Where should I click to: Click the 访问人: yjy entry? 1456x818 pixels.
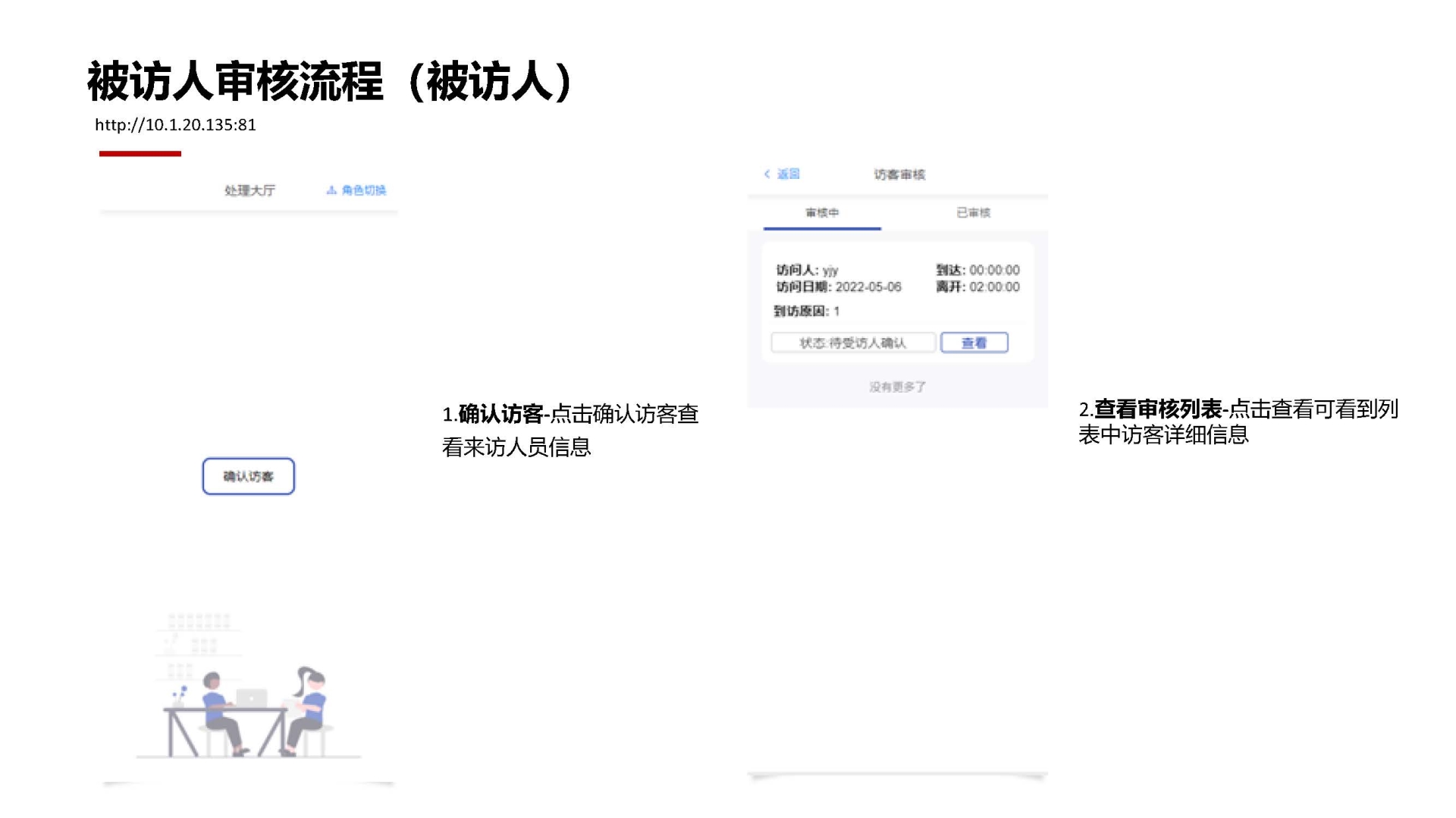(x=807, y=270)
